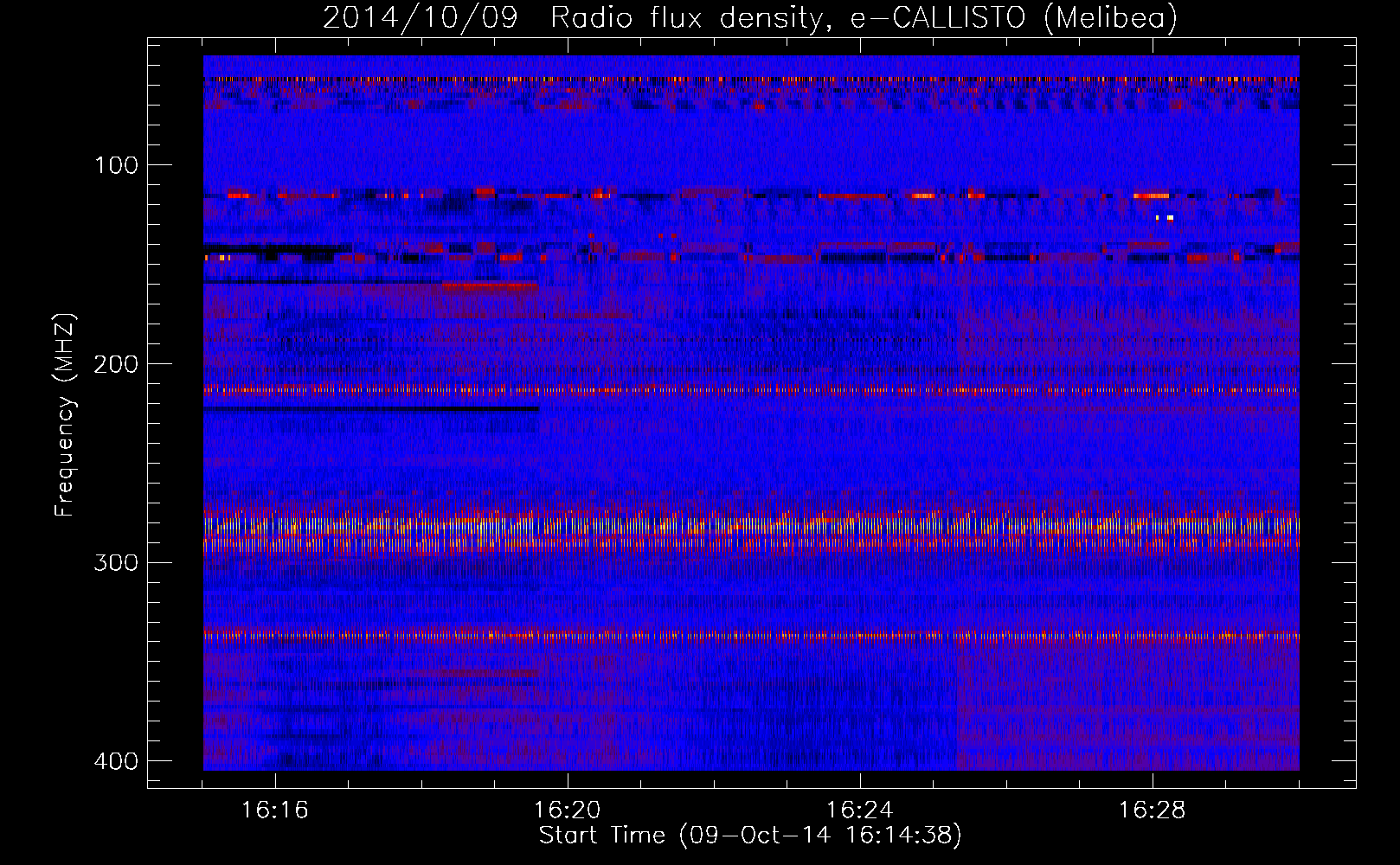Click the "16:28" time tick label
Viewport: 1400px width, 865px height.
(x=1153, y=811)
